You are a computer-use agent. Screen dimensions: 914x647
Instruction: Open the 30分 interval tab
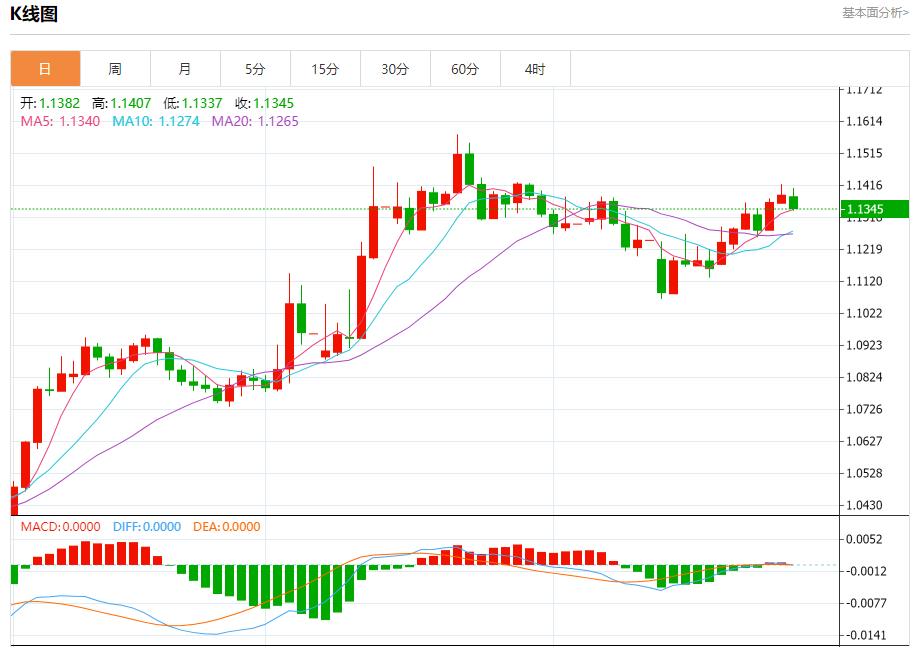pos(395,69)
